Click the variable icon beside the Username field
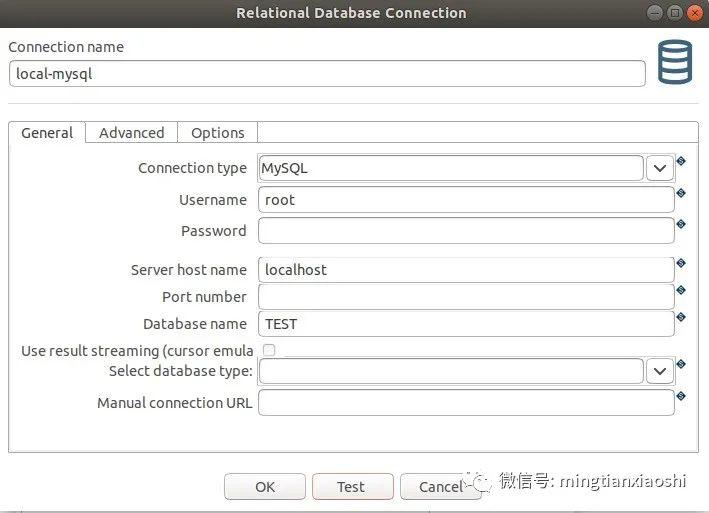 [x=681, y=193]
